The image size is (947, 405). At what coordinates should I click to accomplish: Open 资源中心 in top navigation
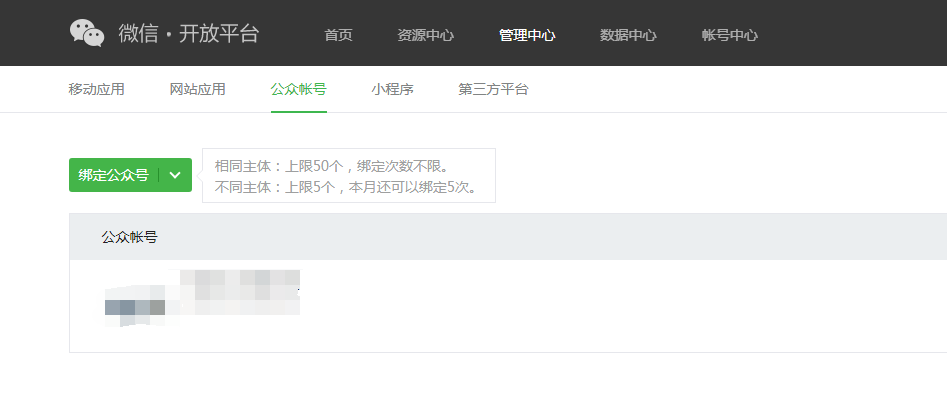coord(425,35)
